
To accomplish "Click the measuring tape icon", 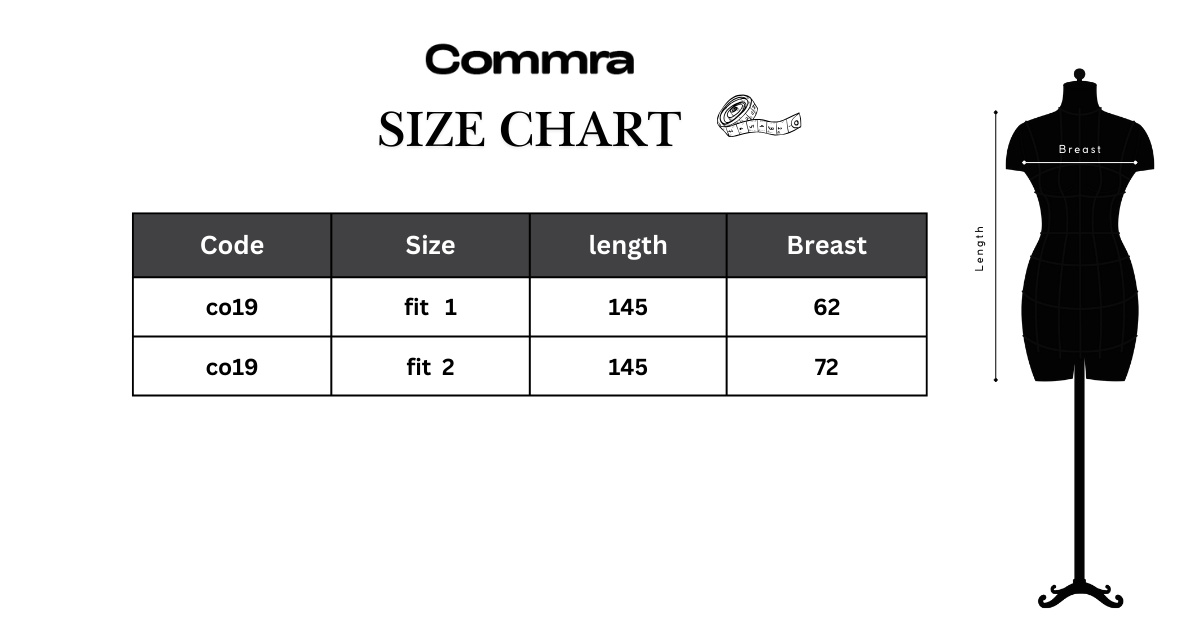I will point(760,117).
